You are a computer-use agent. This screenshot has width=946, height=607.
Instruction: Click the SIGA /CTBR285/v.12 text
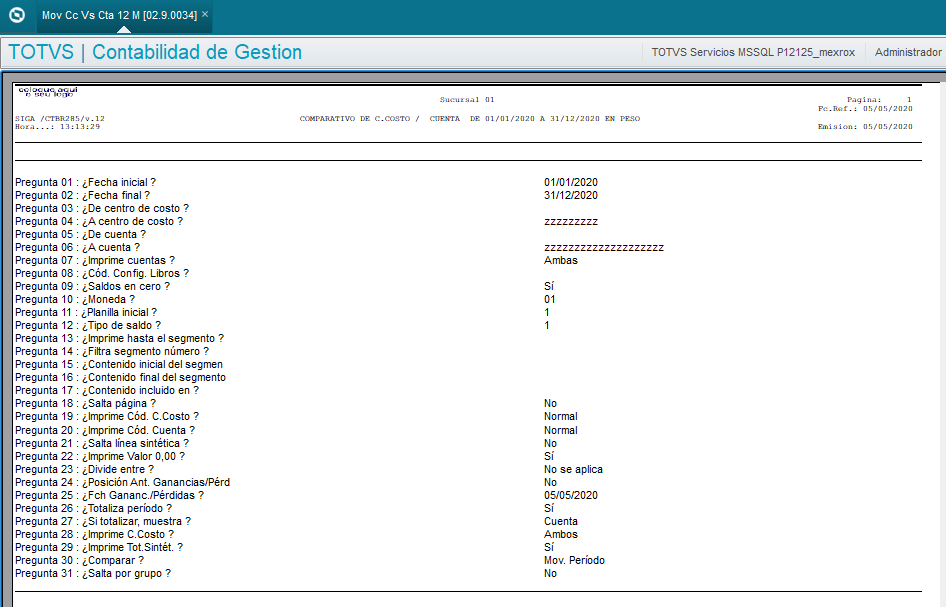(60, 118)
